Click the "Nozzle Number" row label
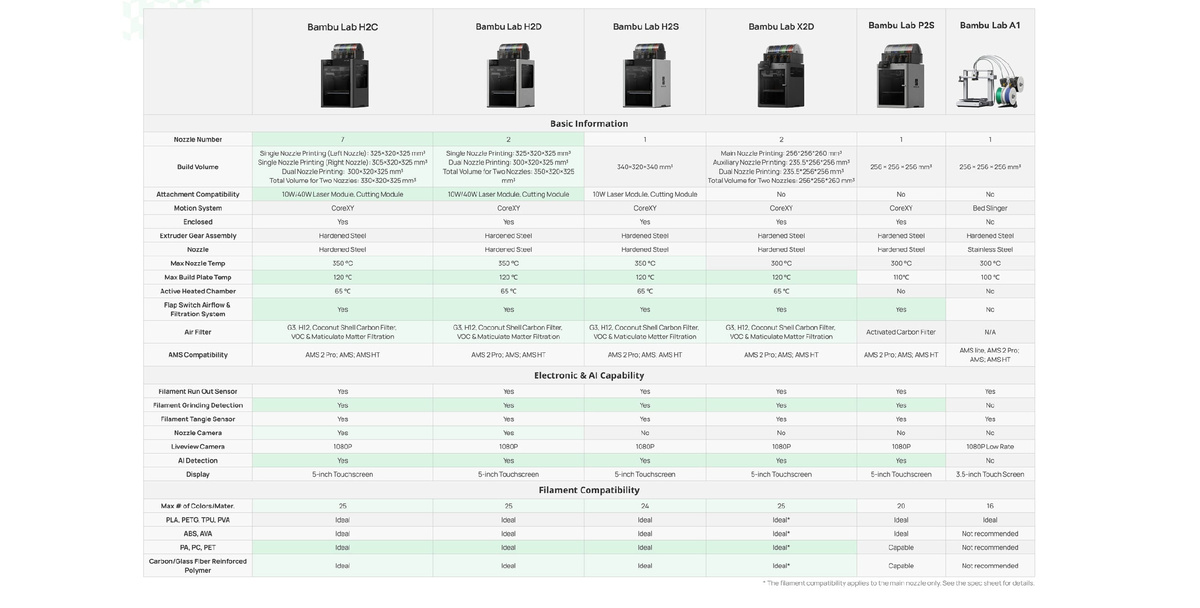 pos(198,139)
